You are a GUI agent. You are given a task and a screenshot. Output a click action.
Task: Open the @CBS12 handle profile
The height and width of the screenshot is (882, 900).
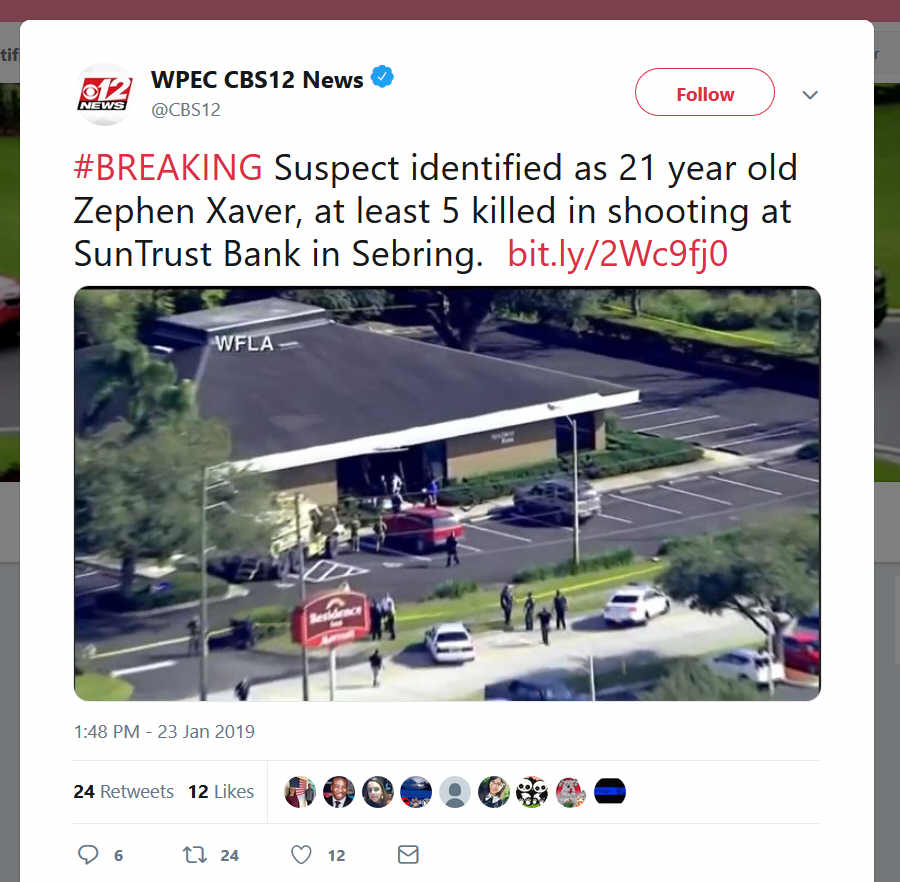(x=186, y=110)
